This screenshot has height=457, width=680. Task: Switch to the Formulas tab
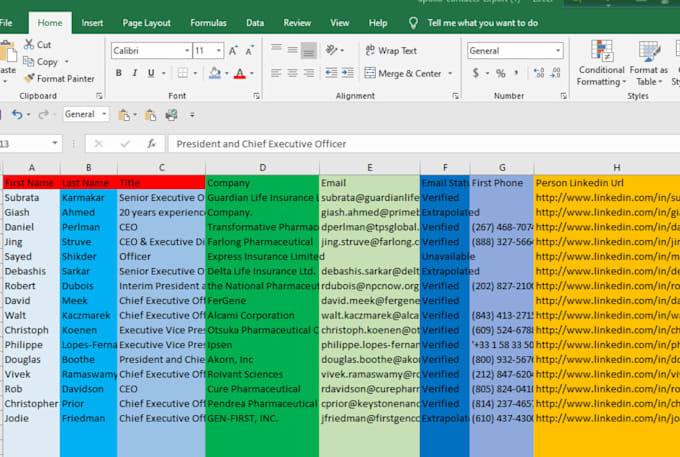208,23
